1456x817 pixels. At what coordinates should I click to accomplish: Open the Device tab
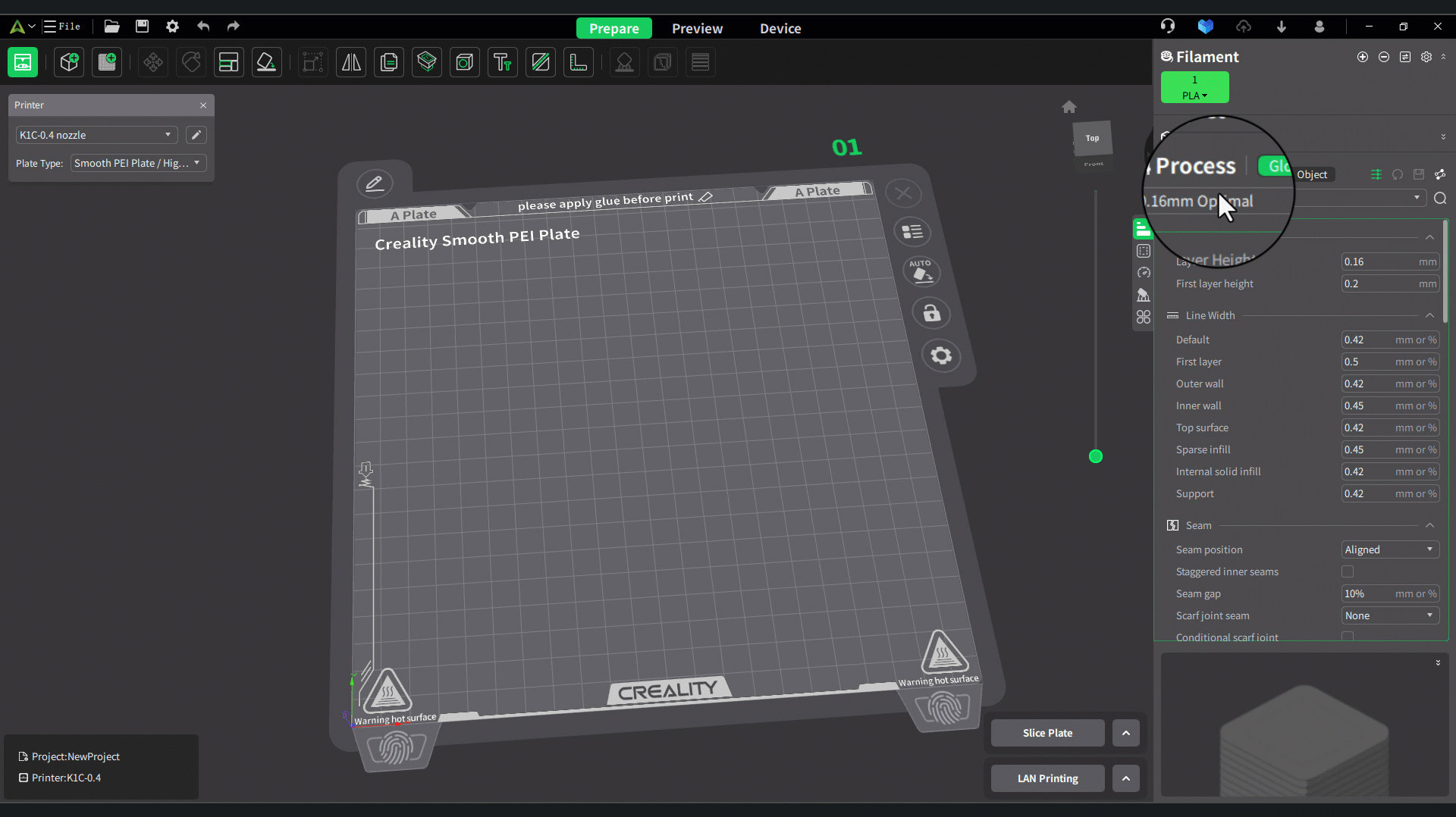[x=780, y=28]
